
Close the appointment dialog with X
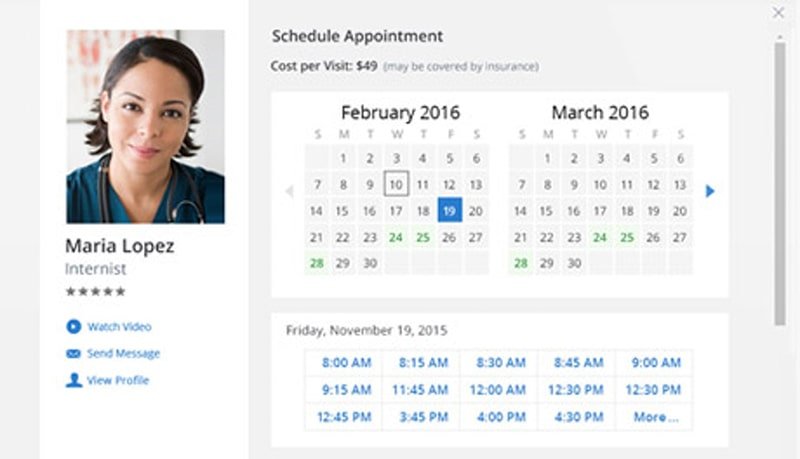coord(778,13)
